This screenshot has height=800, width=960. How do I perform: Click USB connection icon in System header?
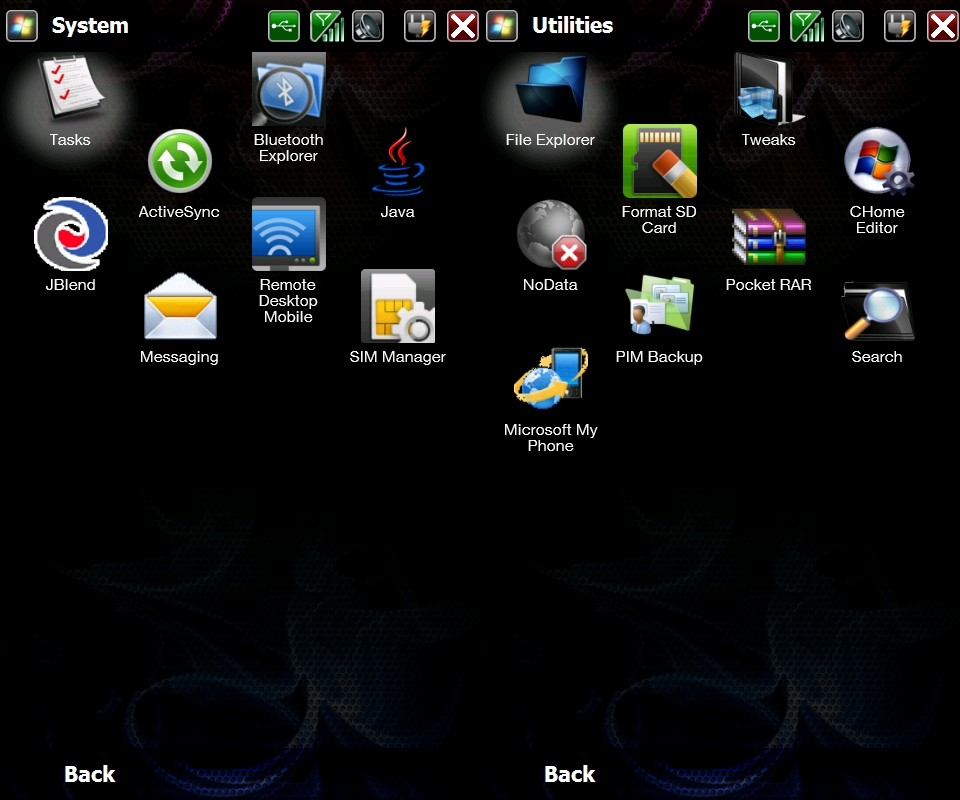(284, 26)
